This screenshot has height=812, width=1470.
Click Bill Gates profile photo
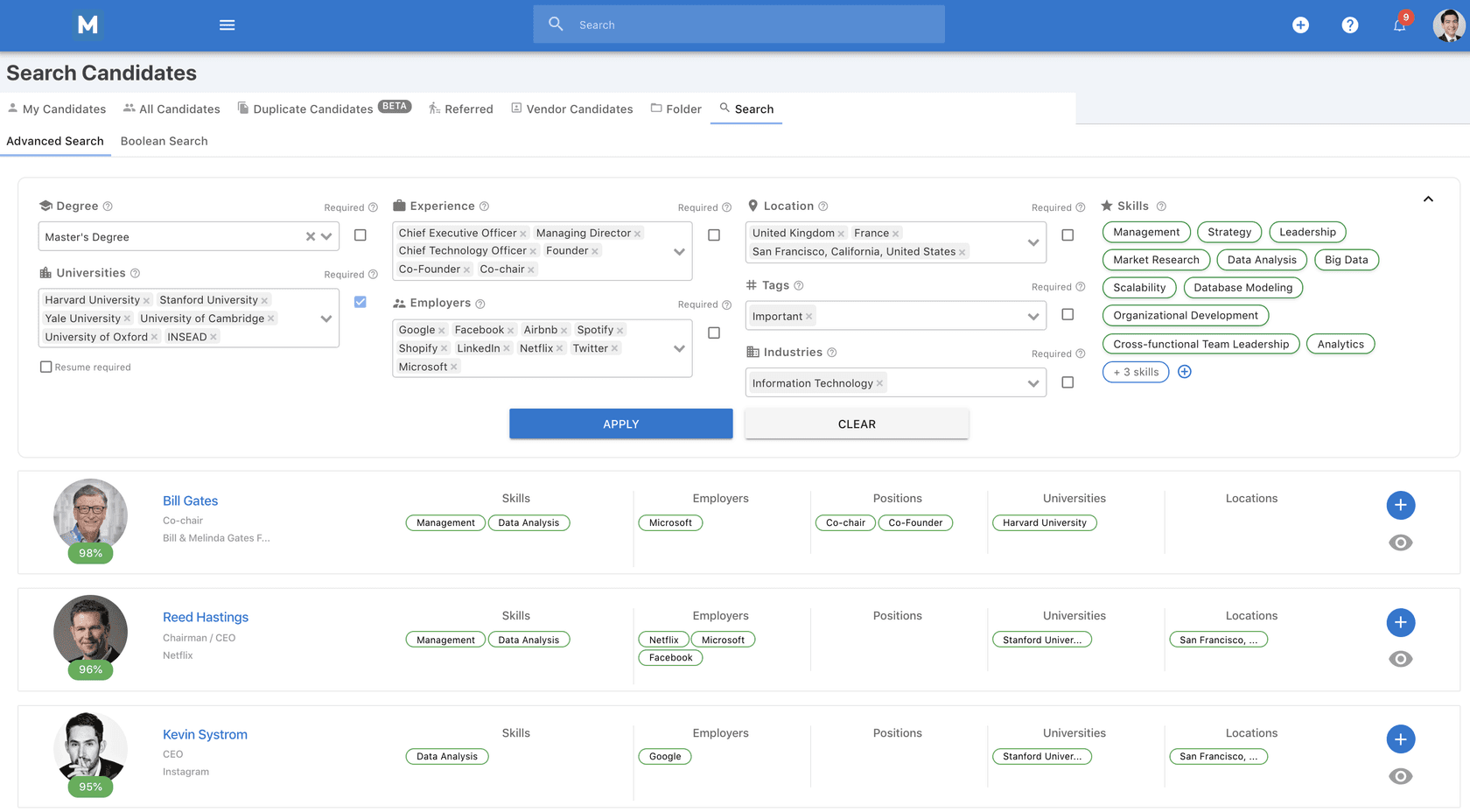pos(90,515)
